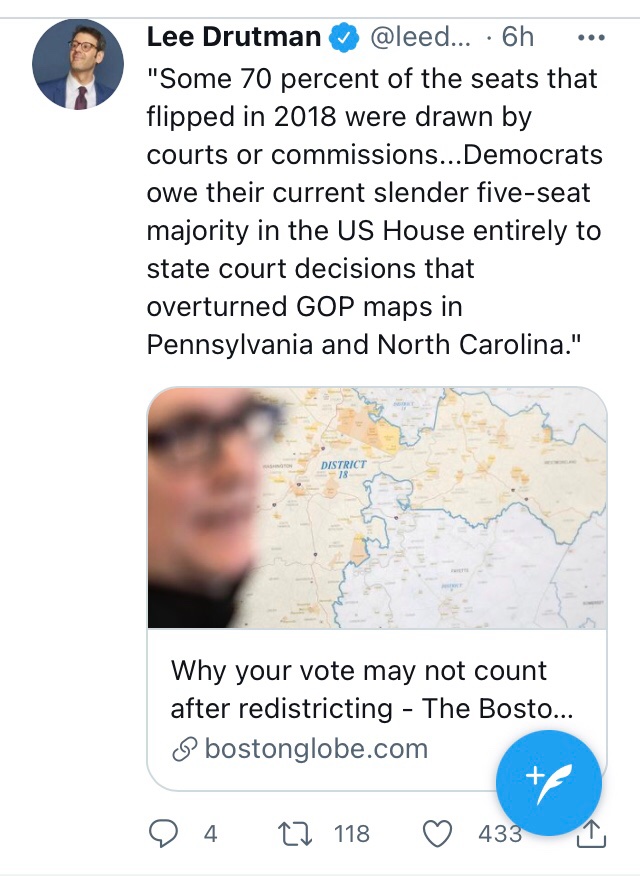Image resolution: width=640 pixels, height=880 pixels.
Task: Click the reply count of 4
Action: point(210,833)
